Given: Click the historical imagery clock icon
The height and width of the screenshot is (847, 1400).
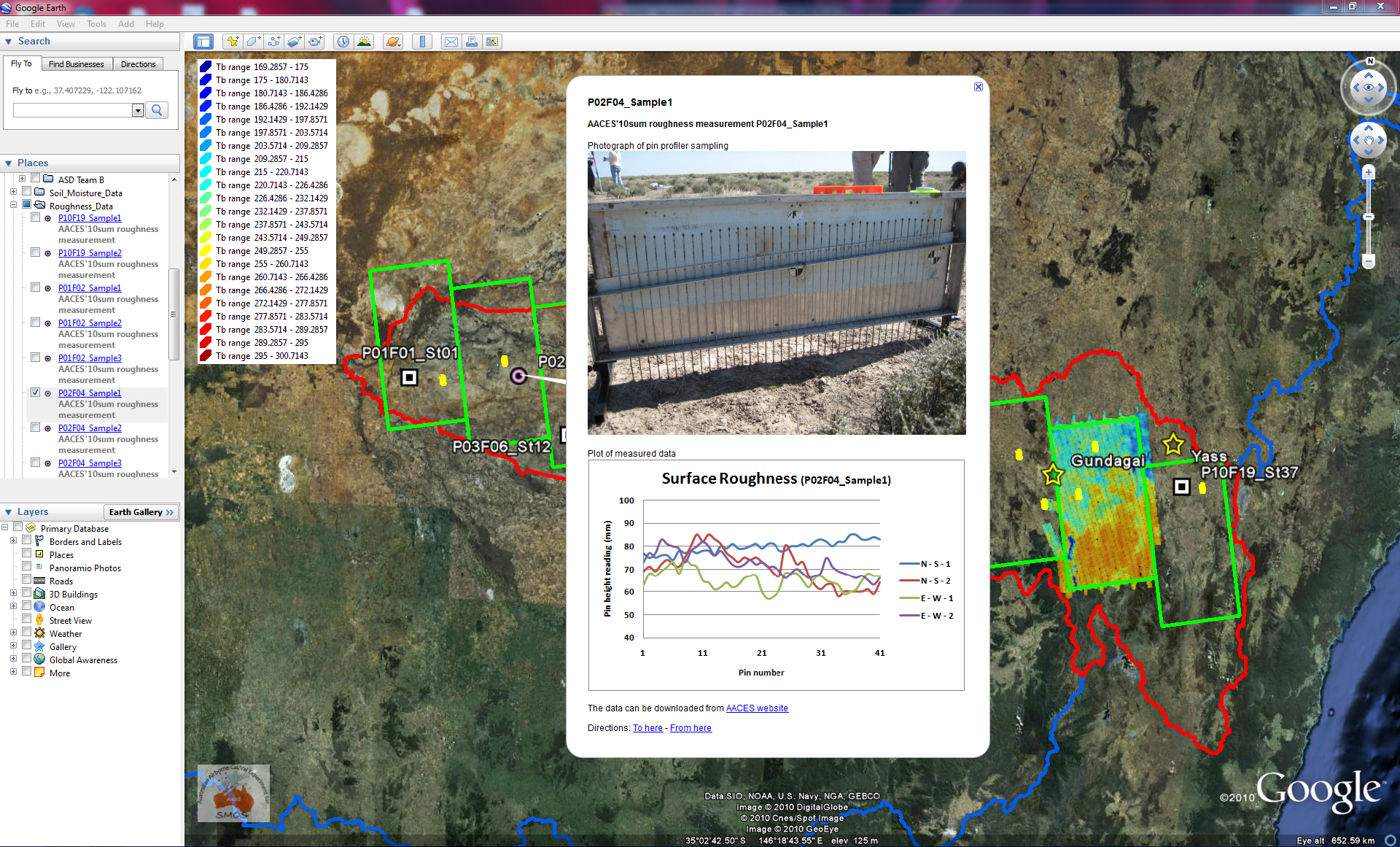Looking at the screenshot, I should 343,42.
